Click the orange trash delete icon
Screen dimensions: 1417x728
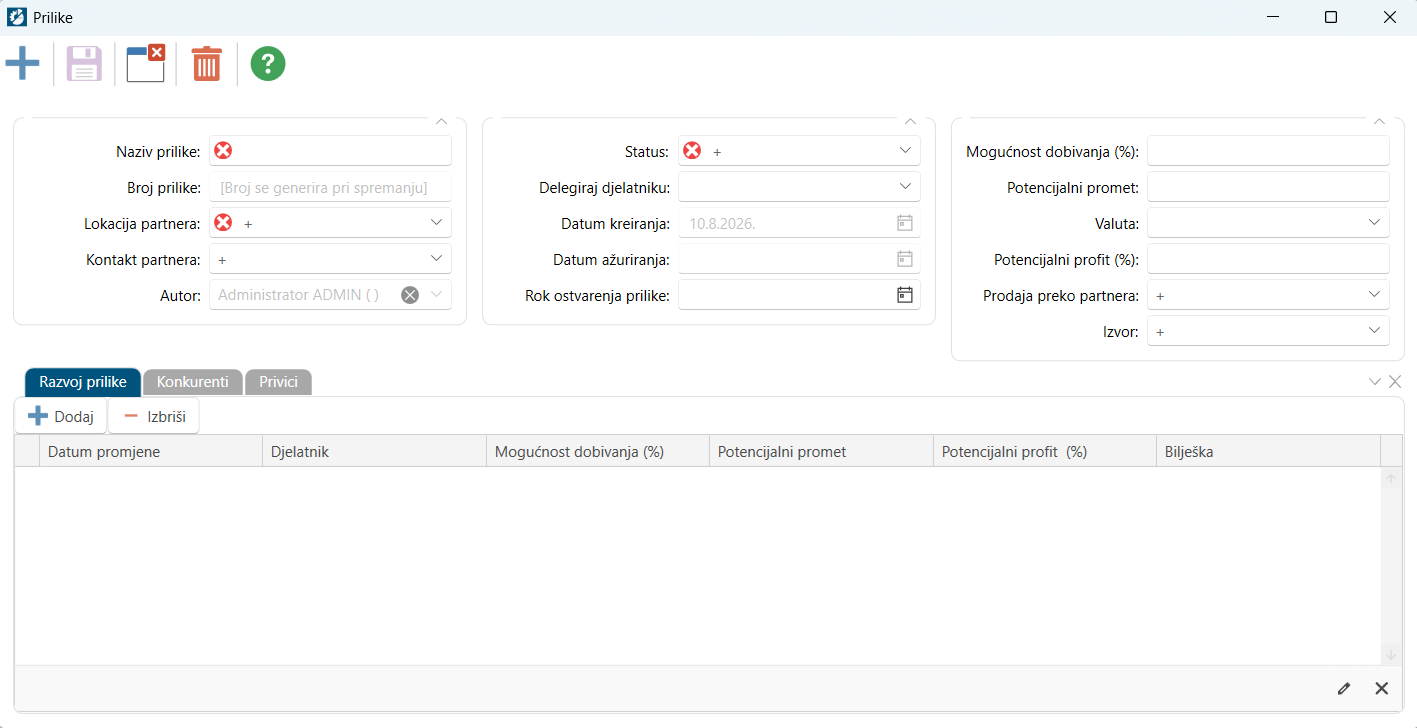click(207, 64)
